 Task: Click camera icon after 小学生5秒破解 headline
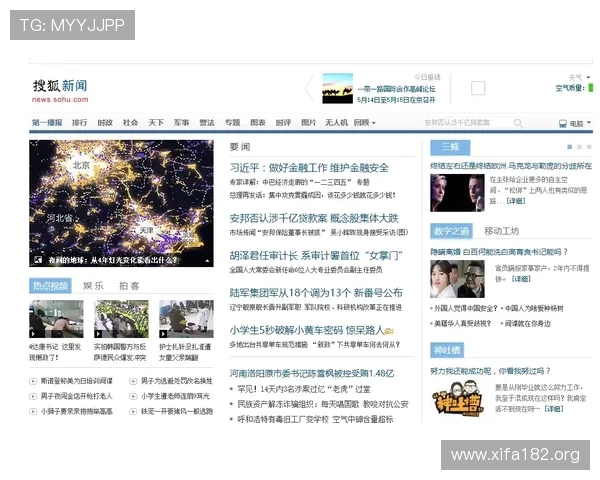pos(389,331)
